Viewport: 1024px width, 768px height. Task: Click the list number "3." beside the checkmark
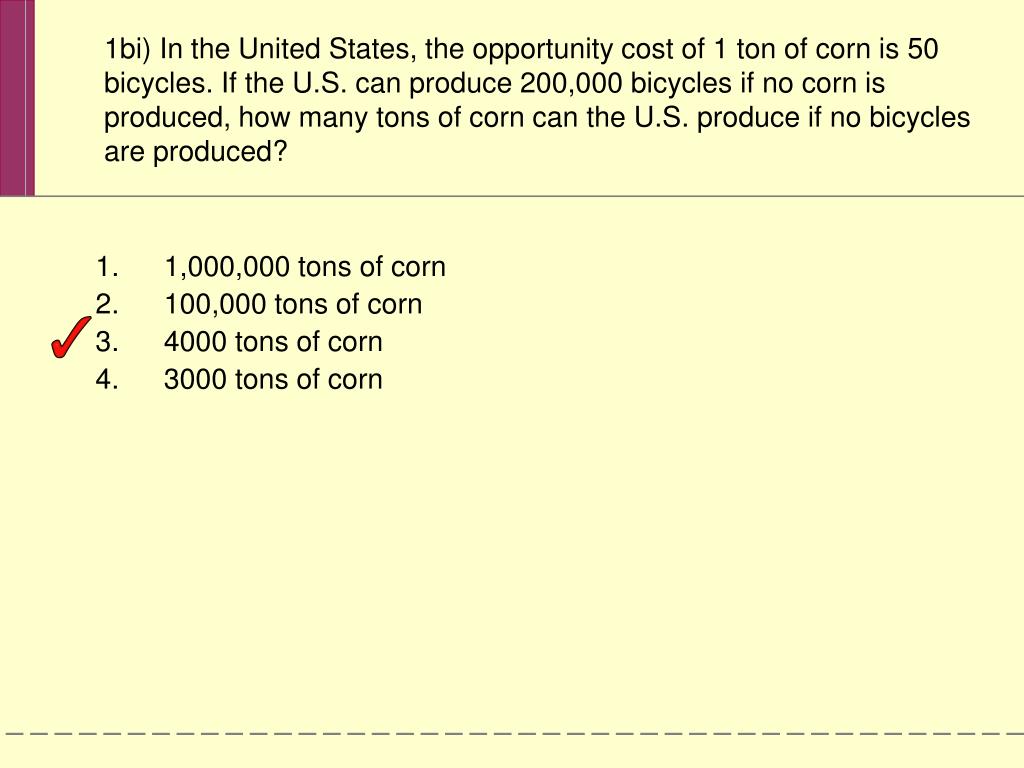tap(107, 342)
